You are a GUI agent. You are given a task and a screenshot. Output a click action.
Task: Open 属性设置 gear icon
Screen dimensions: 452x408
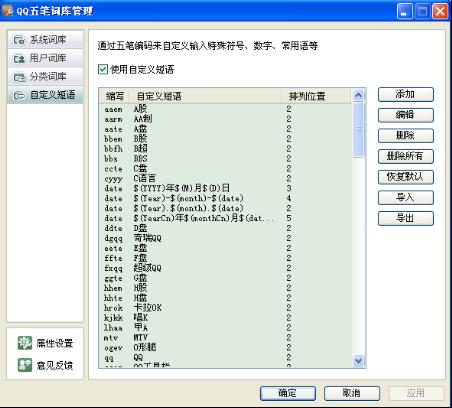pyautogui.click(x=25, y=343)
